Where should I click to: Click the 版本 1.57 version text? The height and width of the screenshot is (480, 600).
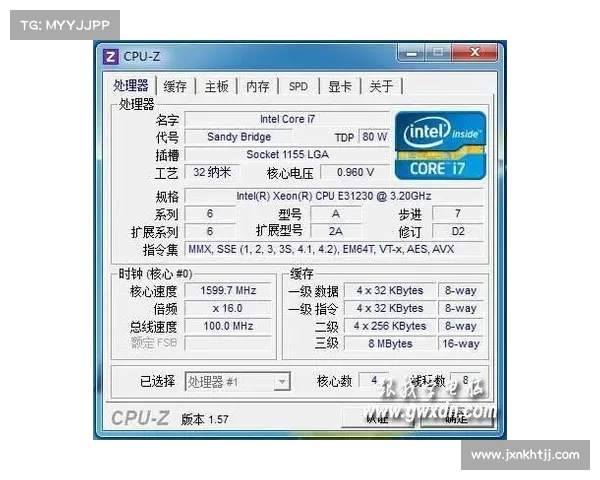click(205, 419)
